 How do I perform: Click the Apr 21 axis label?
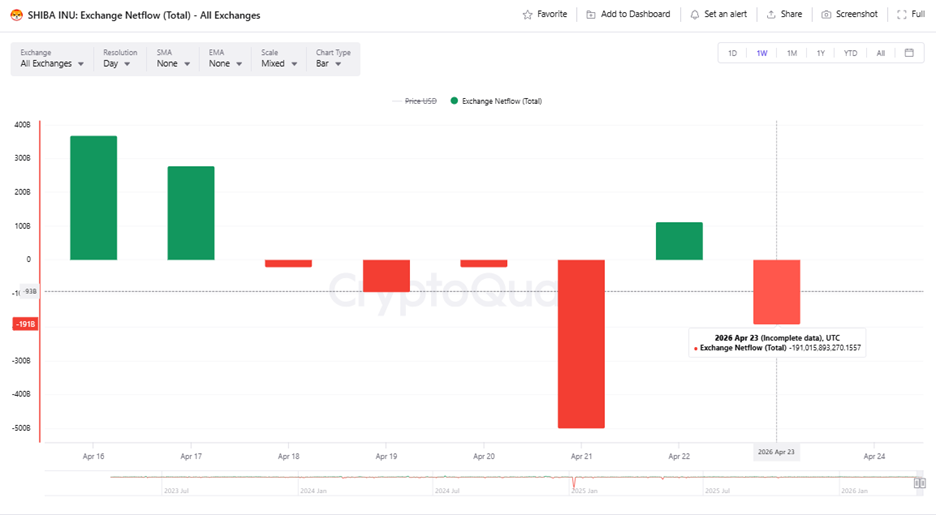(x=581, y=457)
